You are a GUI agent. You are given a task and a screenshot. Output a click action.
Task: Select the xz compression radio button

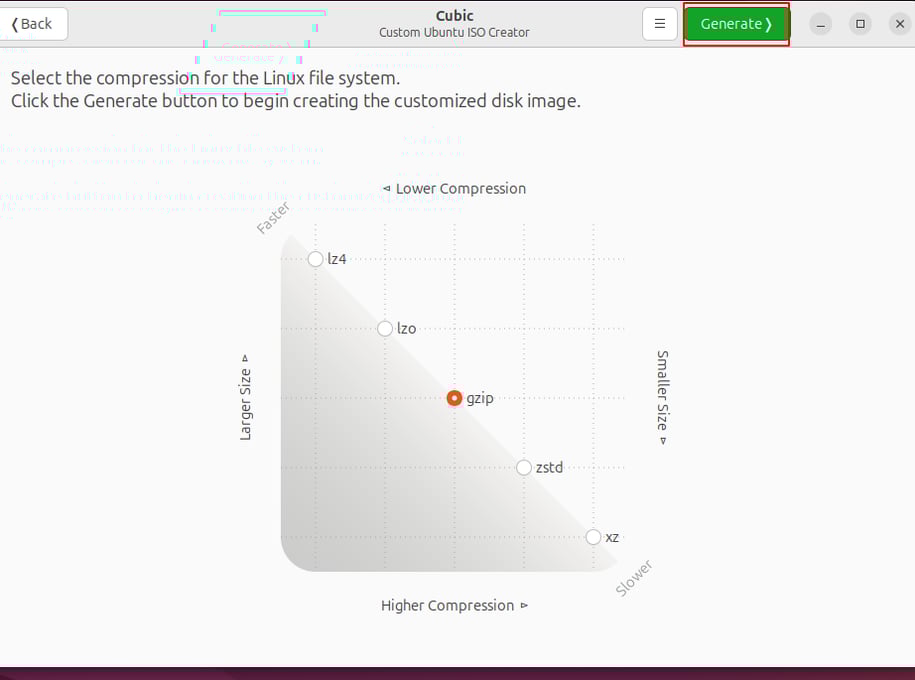coord(594,537)
